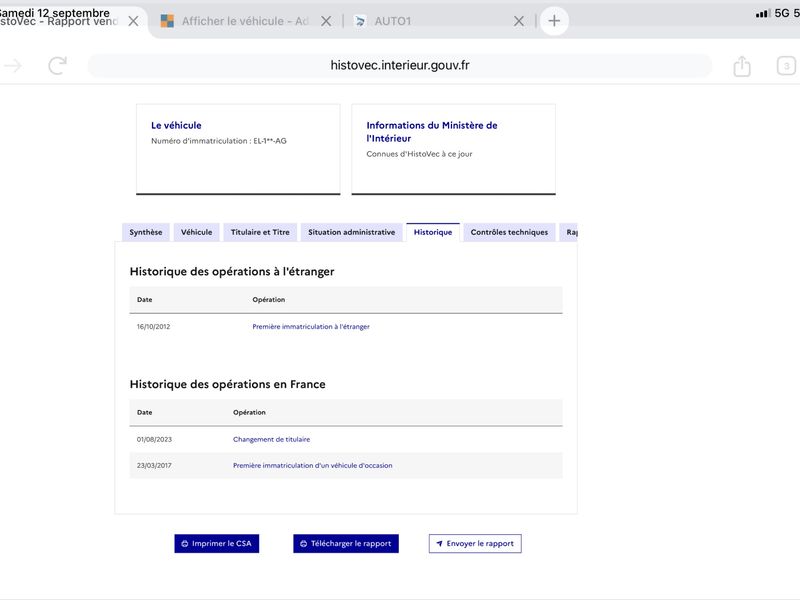
Task: Click the Télécharger le rapport button
Action: point(346,543)
